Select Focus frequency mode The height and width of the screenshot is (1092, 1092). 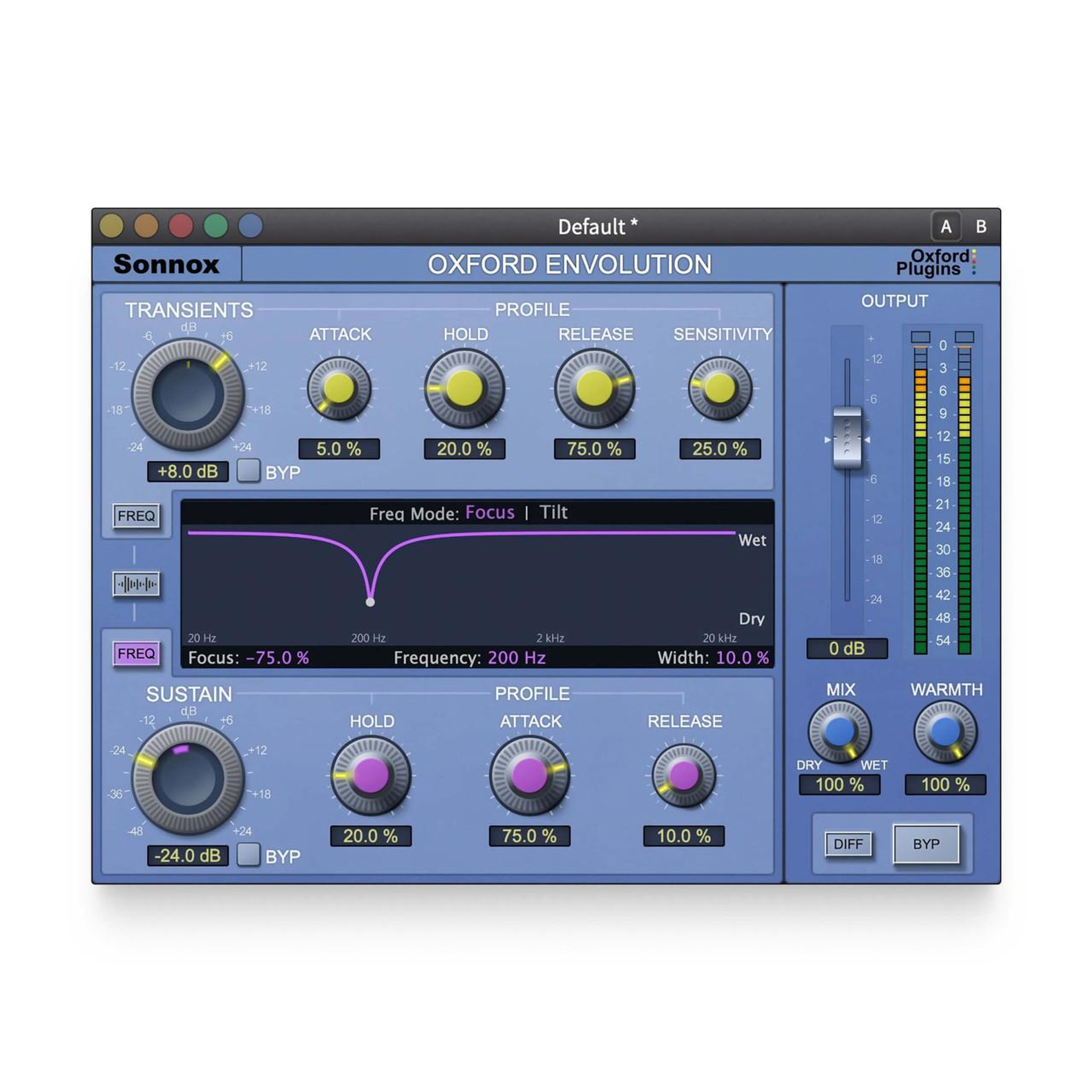click(x=490, y=512)
